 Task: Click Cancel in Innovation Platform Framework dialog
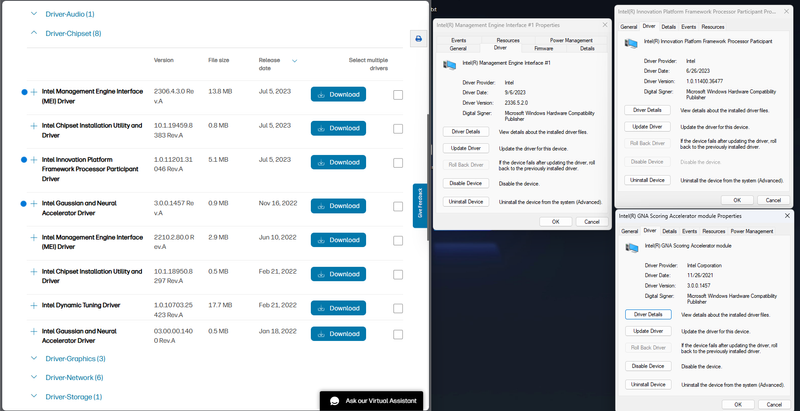773,200
